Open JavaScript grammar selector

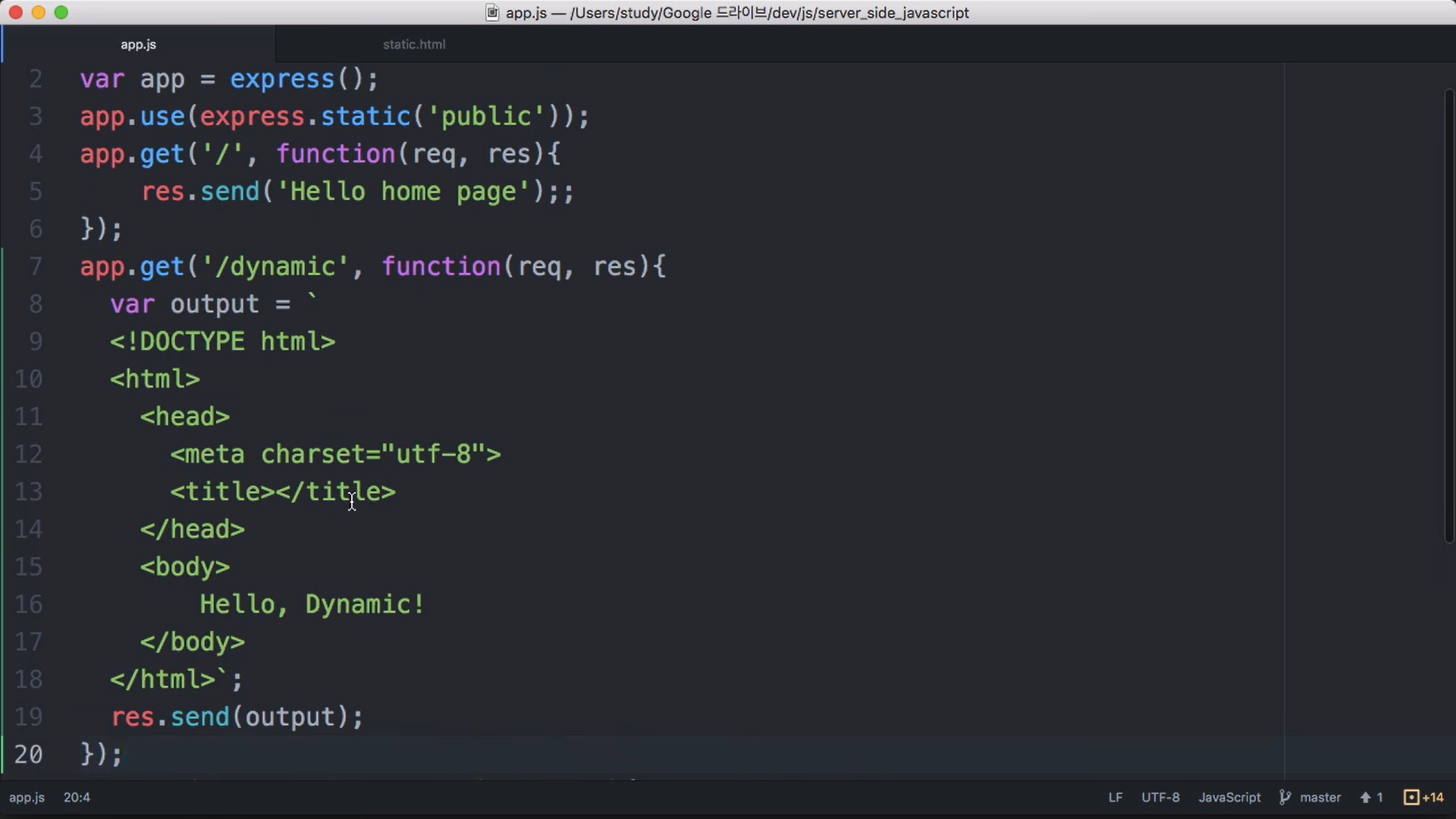pyautogui.click(x=1229, y=797)
